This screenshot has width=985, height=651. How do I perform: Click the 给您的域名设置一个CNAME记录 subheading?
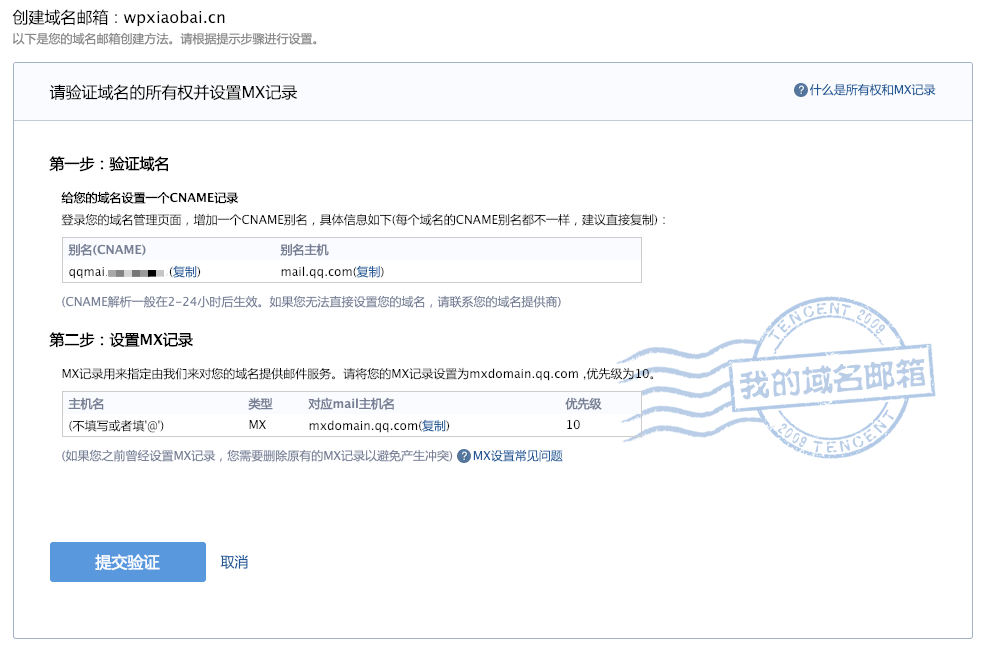click(x=150, y=198)
